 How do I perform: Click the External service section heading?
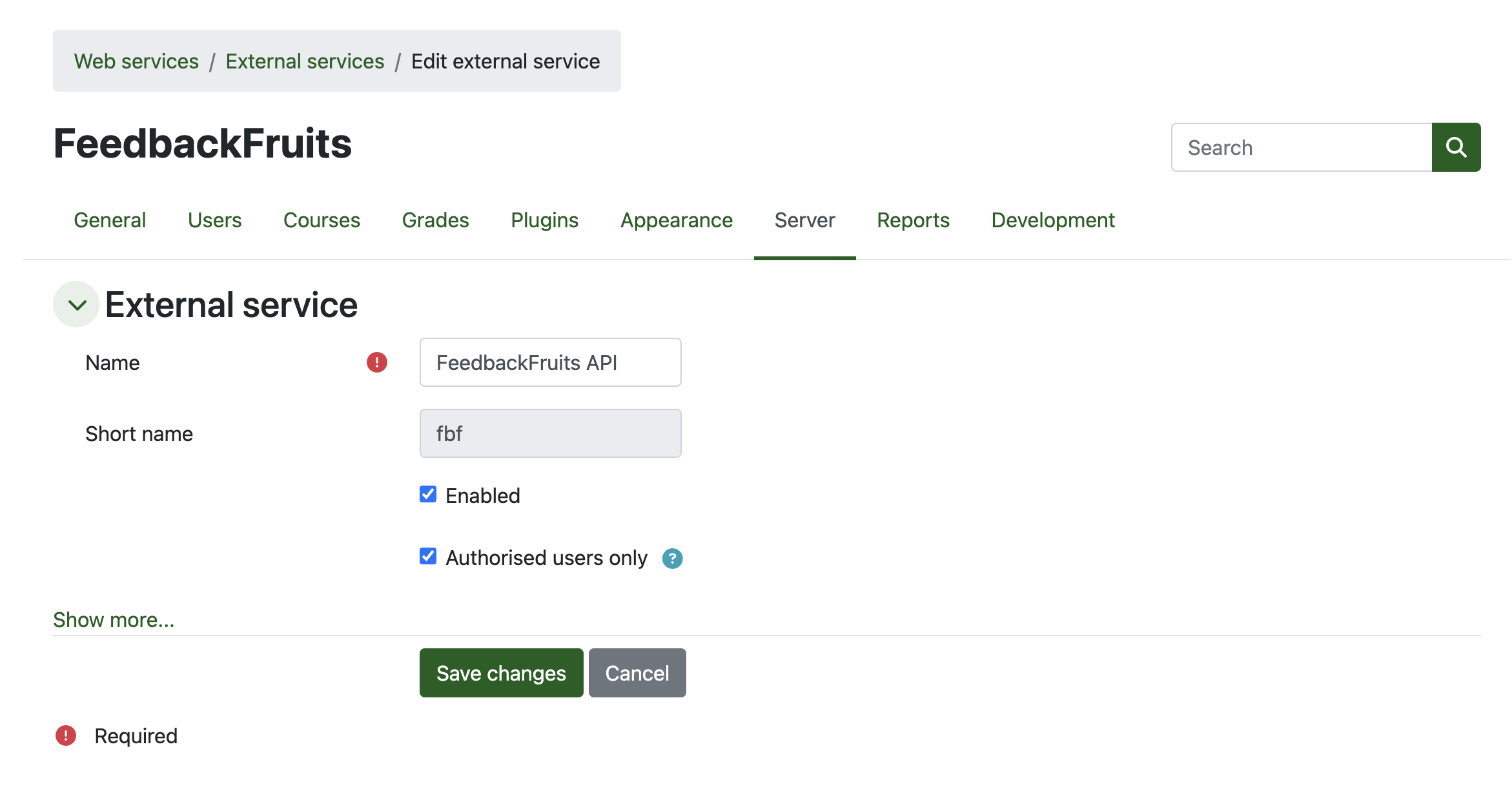click(x=231, y=305)
